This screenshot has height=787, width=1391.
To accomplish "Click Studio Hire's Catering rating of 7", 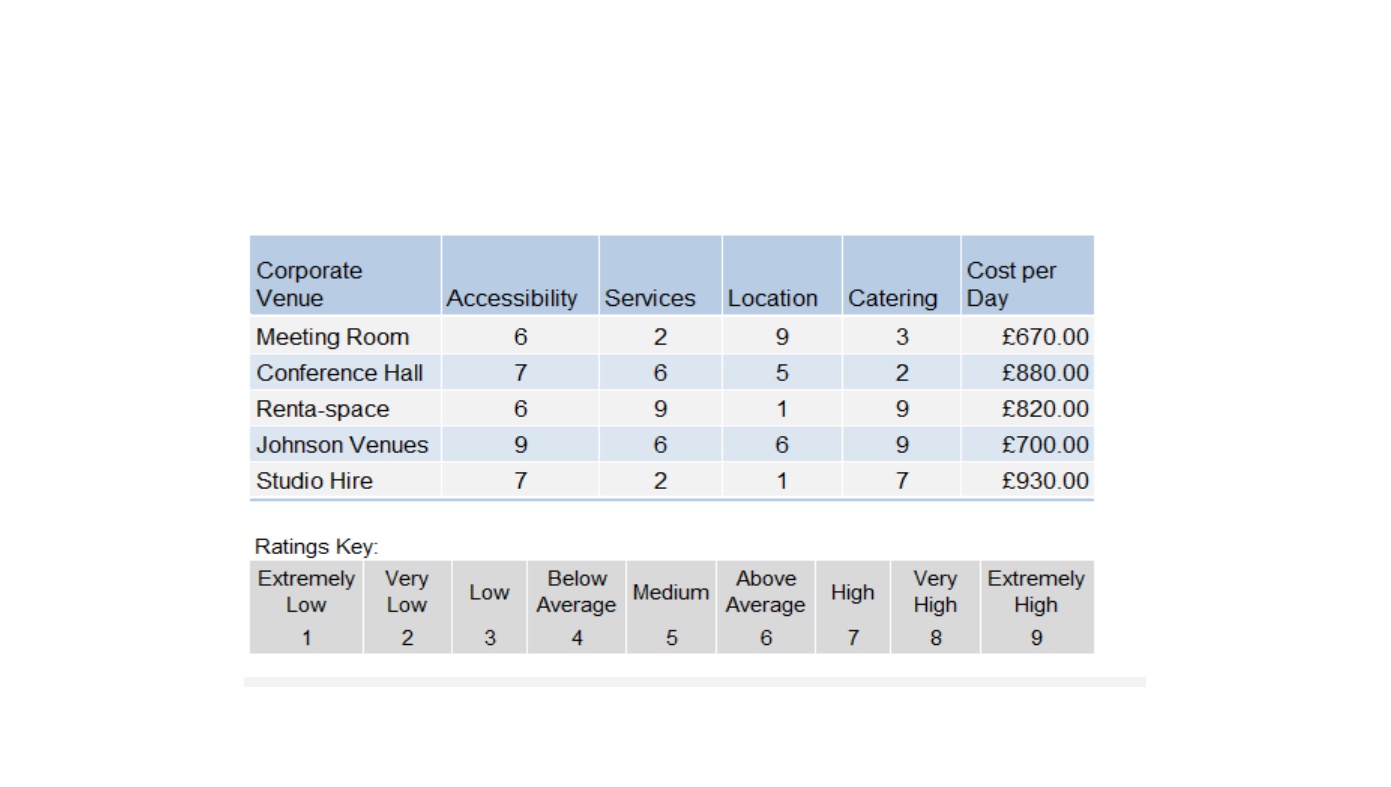I will click(902, 482).
